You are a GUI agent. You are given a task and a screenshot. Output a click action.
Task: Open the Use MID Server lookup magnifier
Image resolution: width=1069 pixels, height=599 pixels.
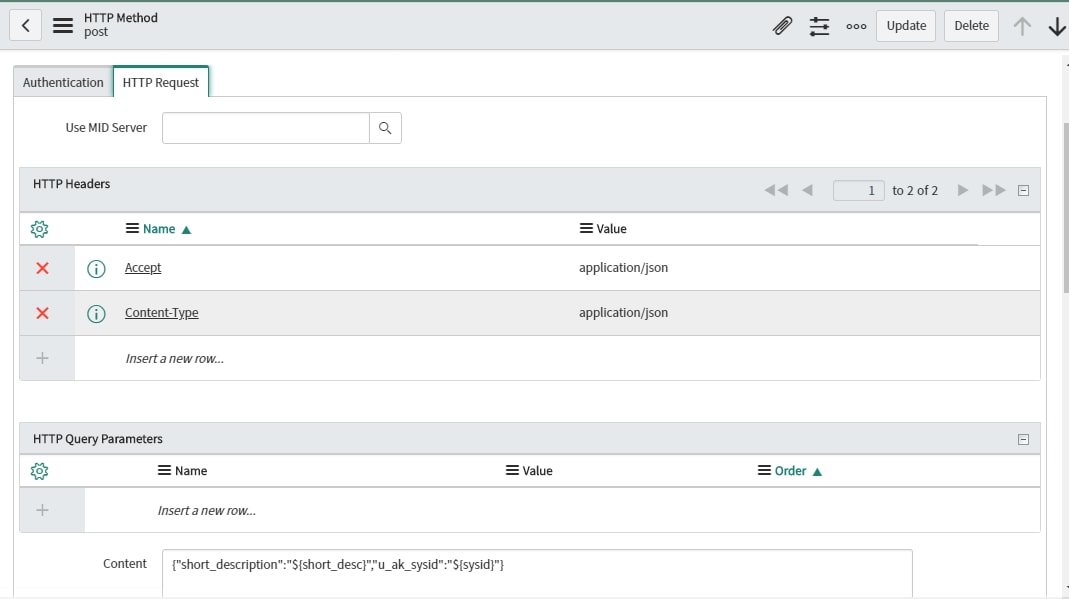pyautogui.click(x=386, y=128)
